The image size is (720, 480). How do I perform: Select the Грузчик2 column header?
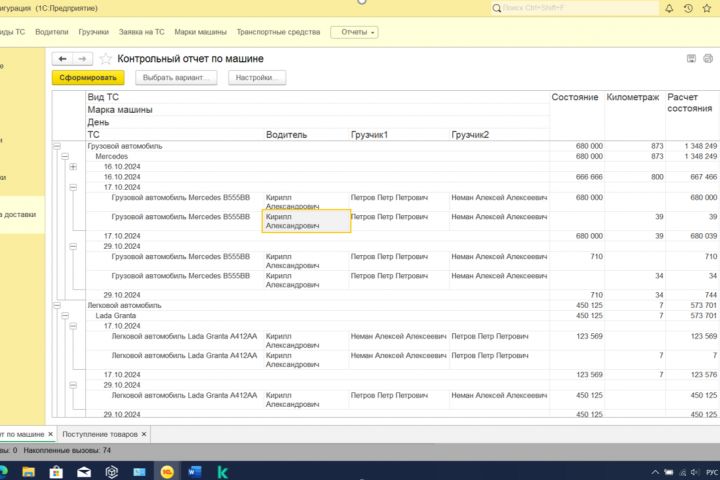click(x=470, y=135)
